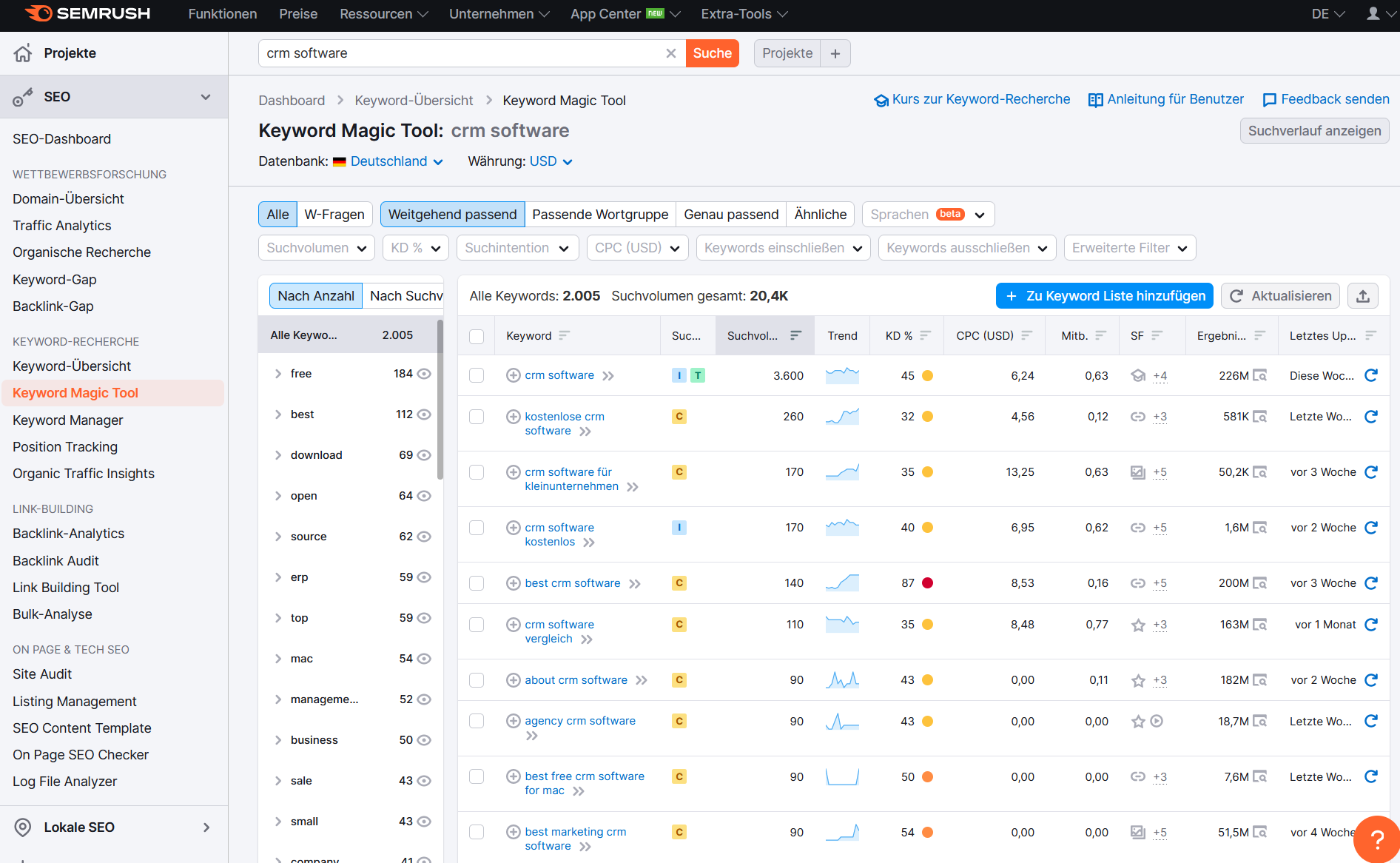View SERP for crm software vergleich row

point(1259,625)
